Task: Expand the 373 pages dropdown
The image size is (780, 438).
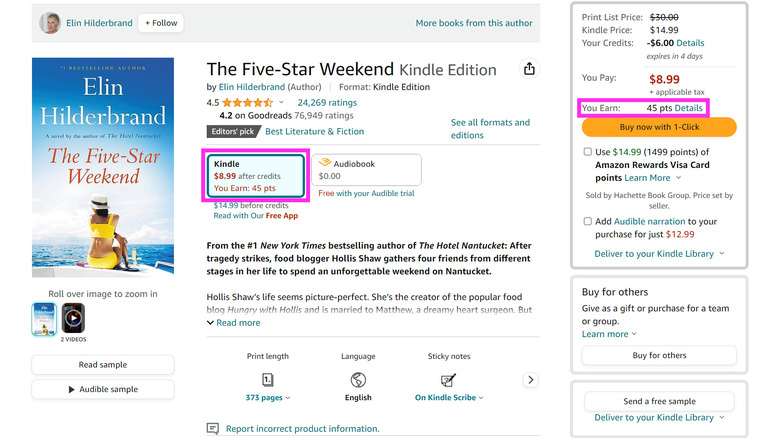Action: [268, 398]
